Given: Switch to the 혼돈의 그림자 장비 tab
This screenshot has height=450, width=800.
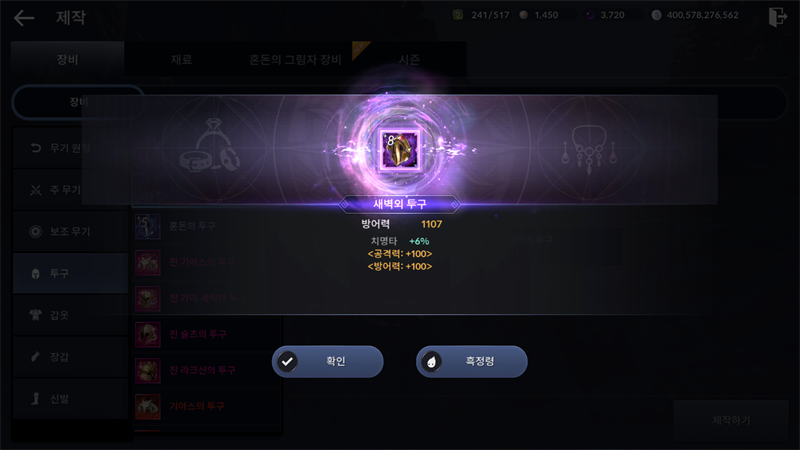Looking at the screenshot, I should coord(295,60).
